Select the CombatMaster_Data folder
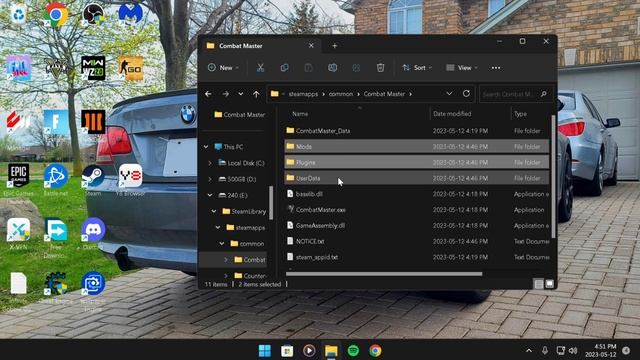The width and height of the screenshot is (640, 360). click(x=416, y=131)
